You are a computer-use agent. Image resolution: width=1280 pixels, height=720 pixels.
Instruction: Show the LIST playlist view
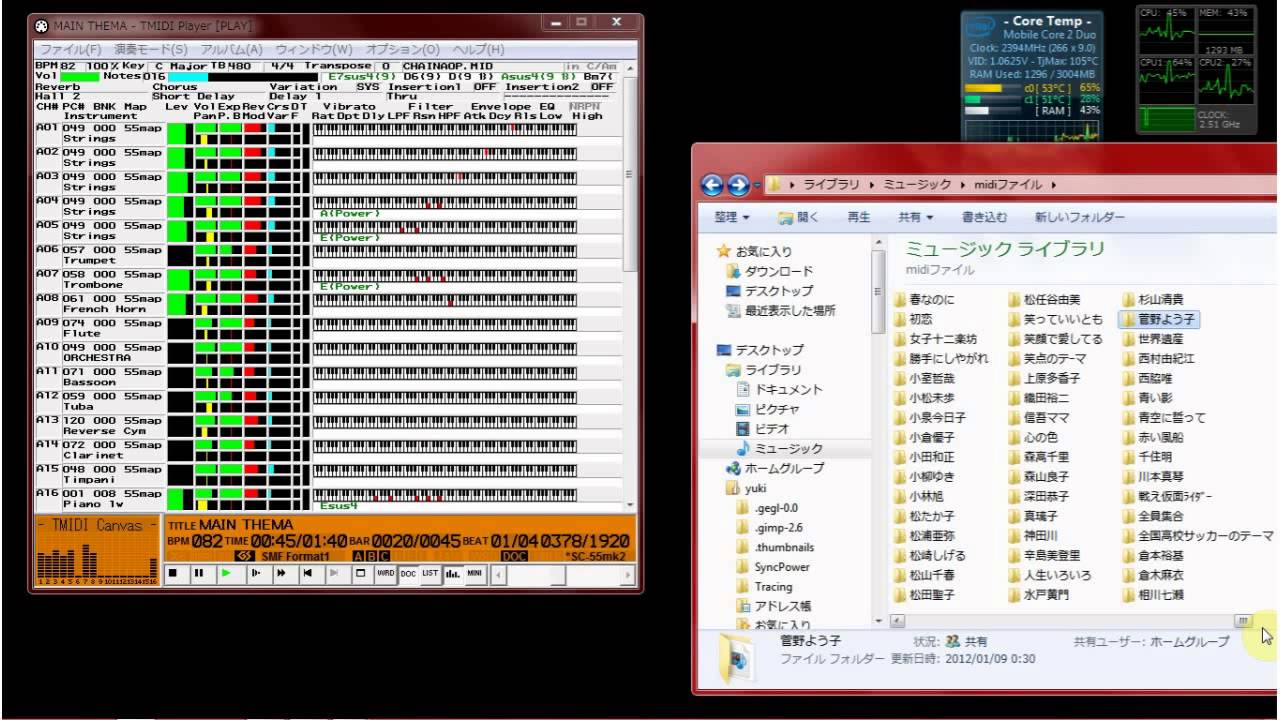click(430, 573)
